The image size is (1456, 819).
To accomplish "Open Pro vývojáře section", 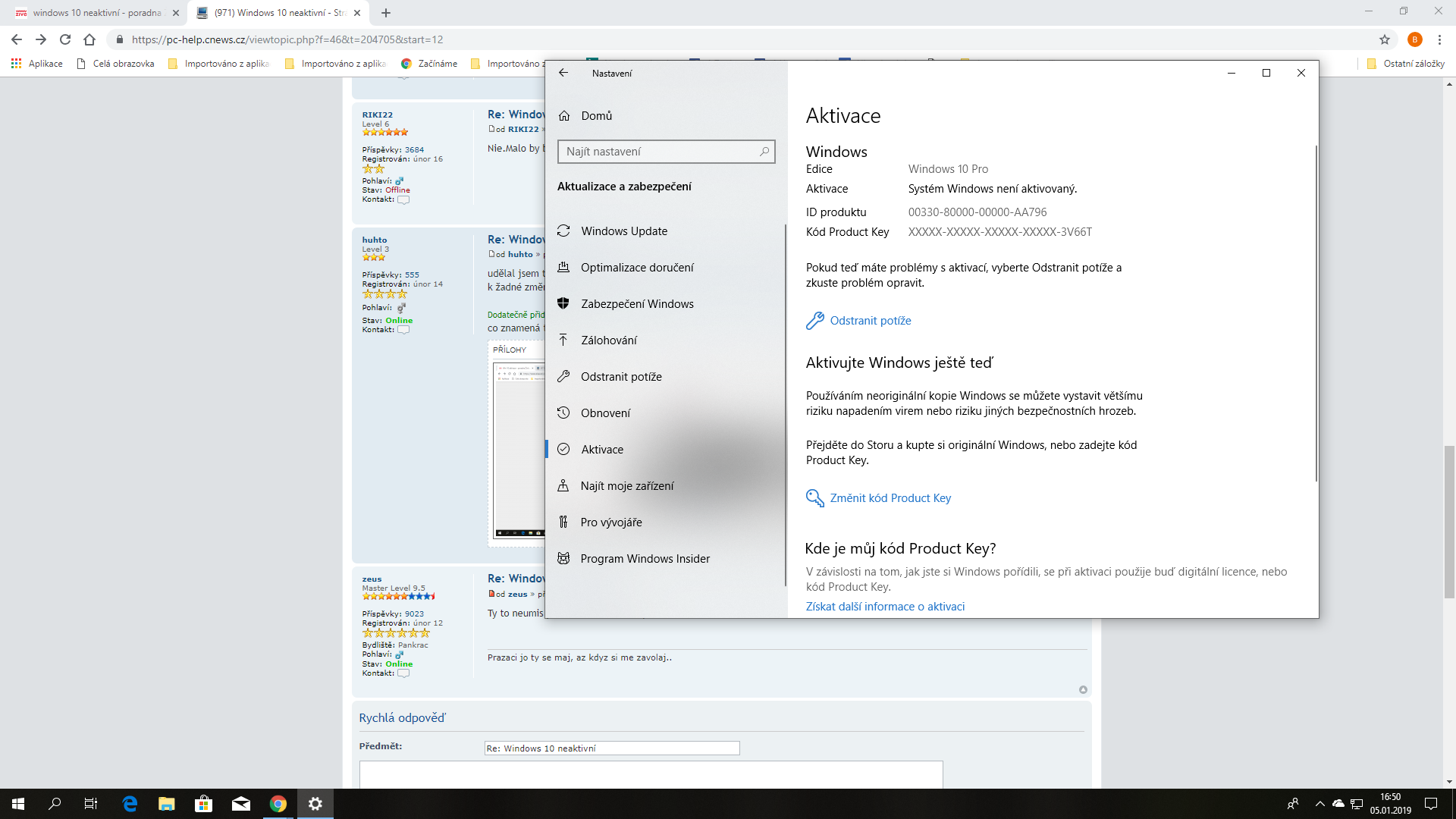I will [x=610, y=522].
